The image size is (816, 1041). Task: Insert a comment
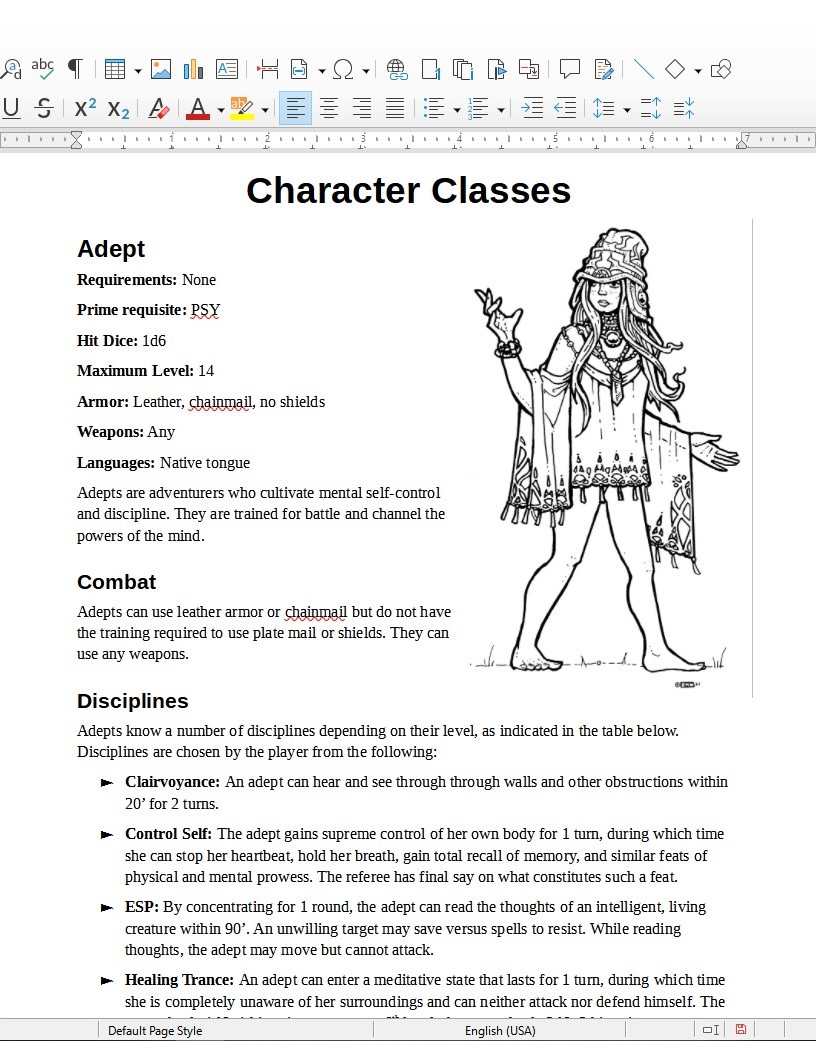[x=570, y=69]
